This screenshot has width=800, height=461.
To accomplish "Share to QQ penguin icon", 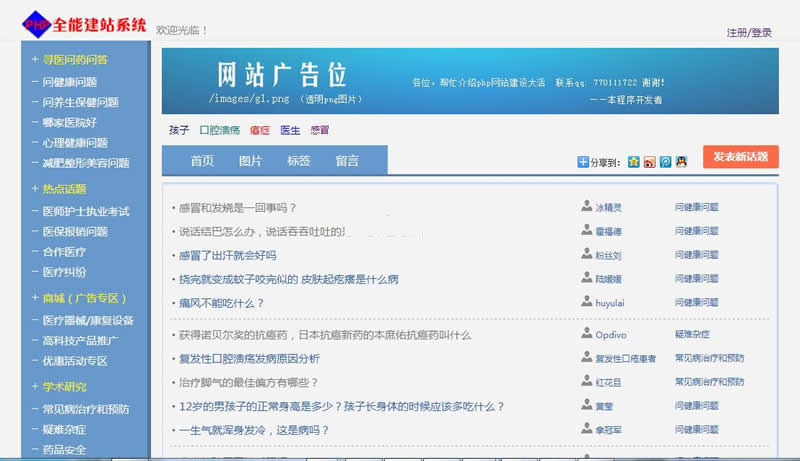I will click(x=681, y=162).
